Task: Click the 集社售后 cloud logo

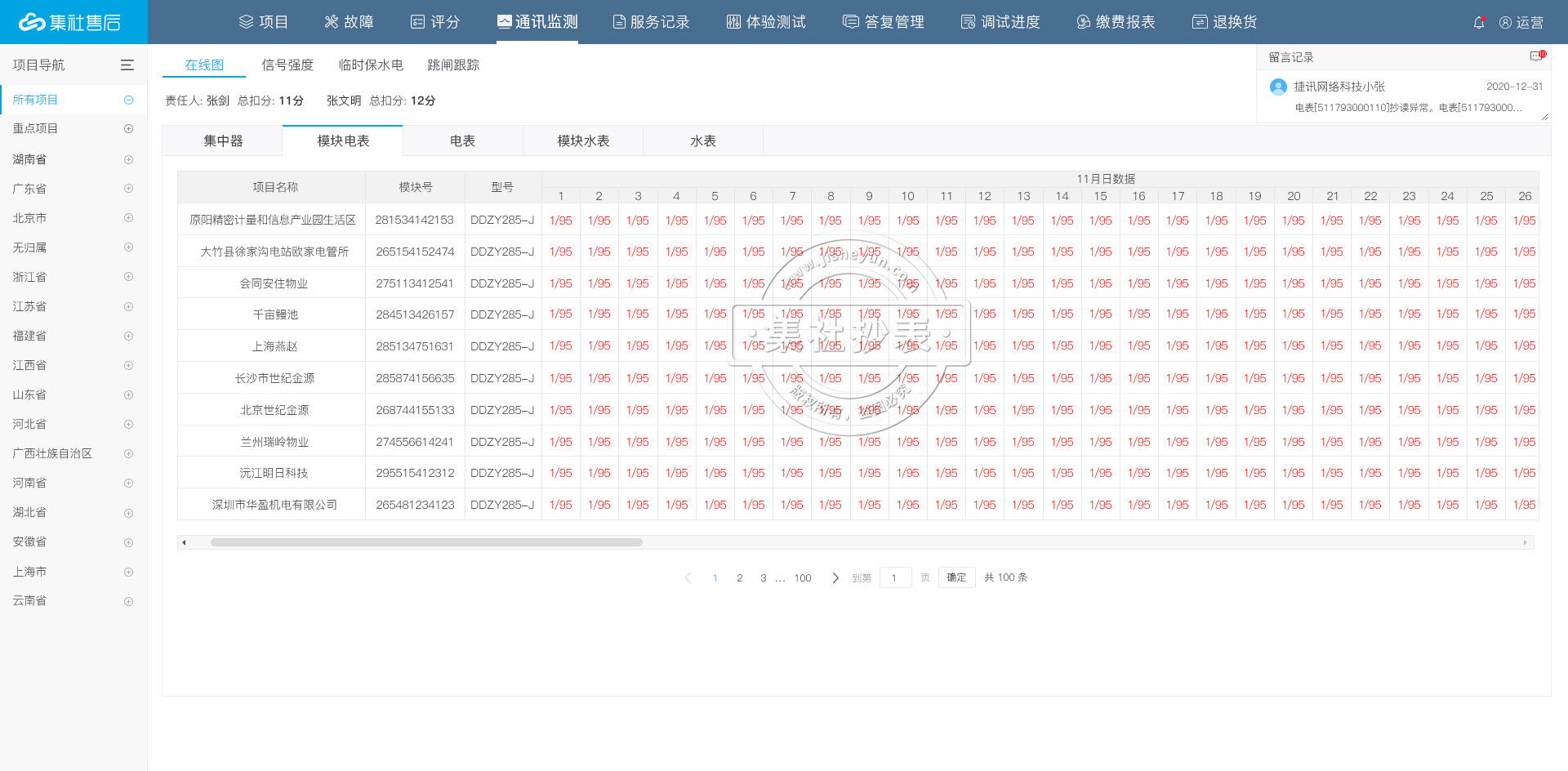Action: [x=33, y=22]
